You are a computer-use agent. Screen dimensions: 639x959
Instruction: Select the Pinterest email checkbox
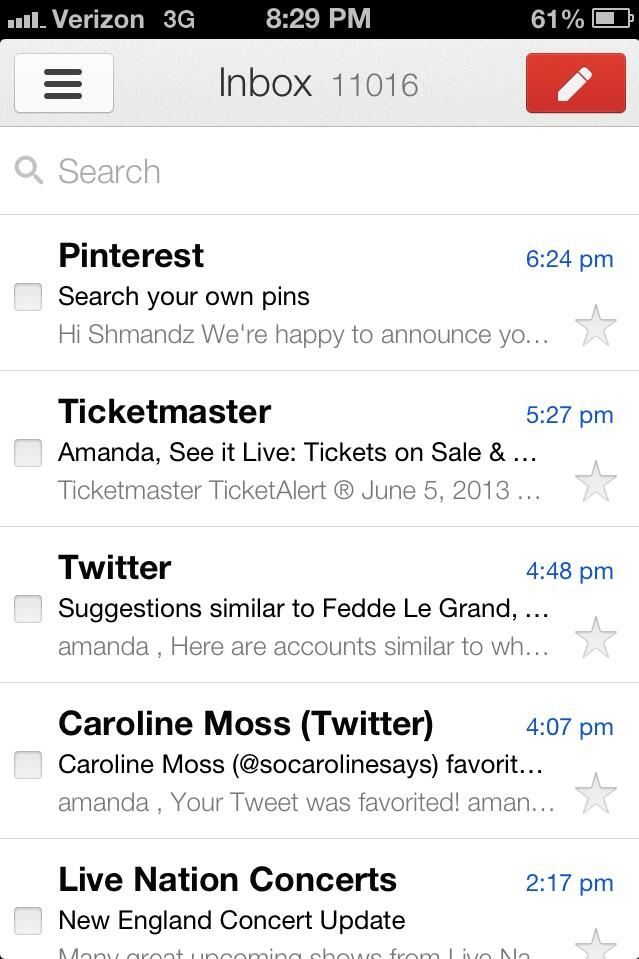28,296
